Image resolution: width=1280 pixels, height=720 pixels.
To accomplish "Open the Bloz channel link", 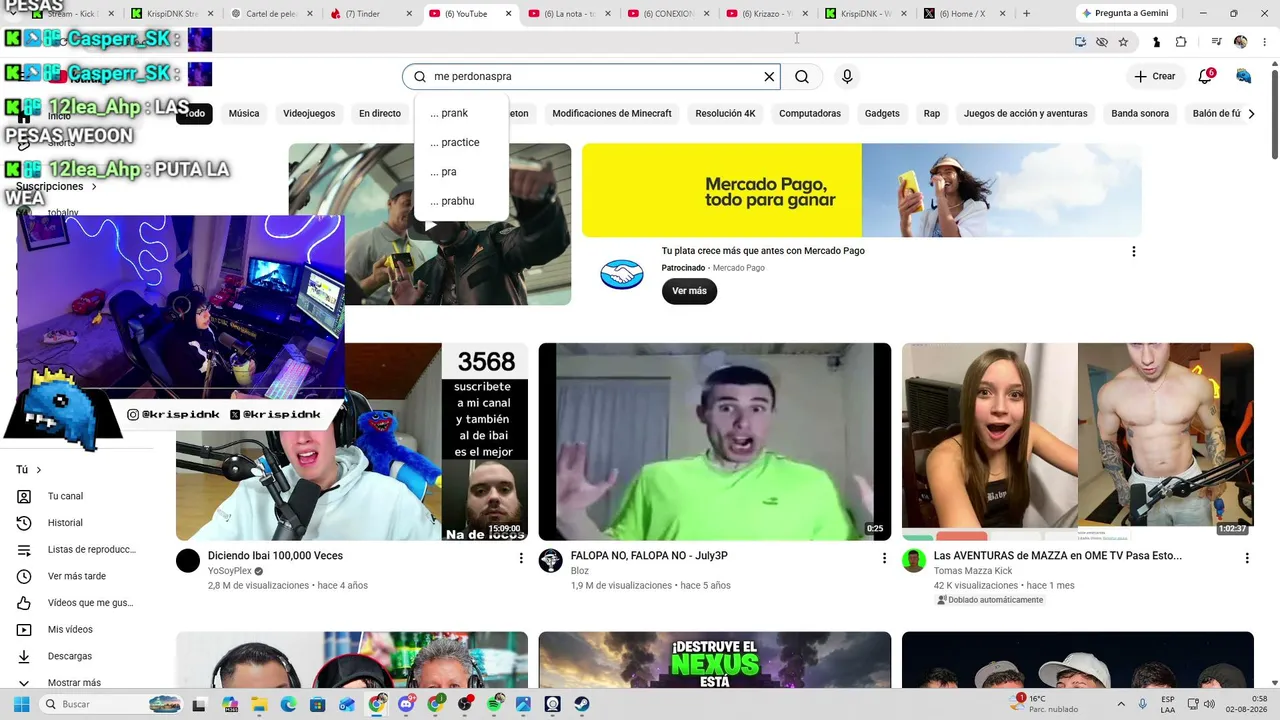I will click(580, 571).
